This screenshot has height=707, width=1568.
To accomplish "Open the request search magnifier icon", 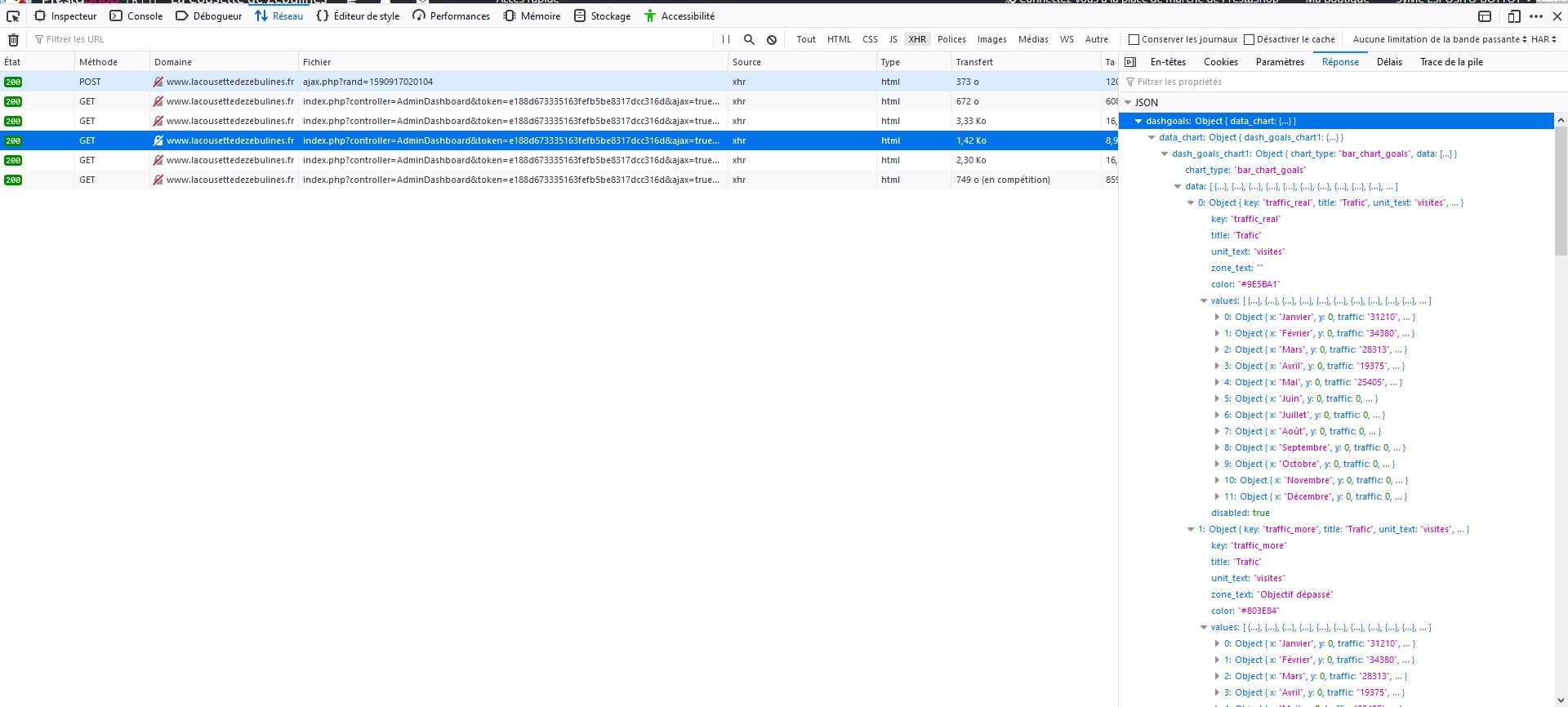I will 749,39.
